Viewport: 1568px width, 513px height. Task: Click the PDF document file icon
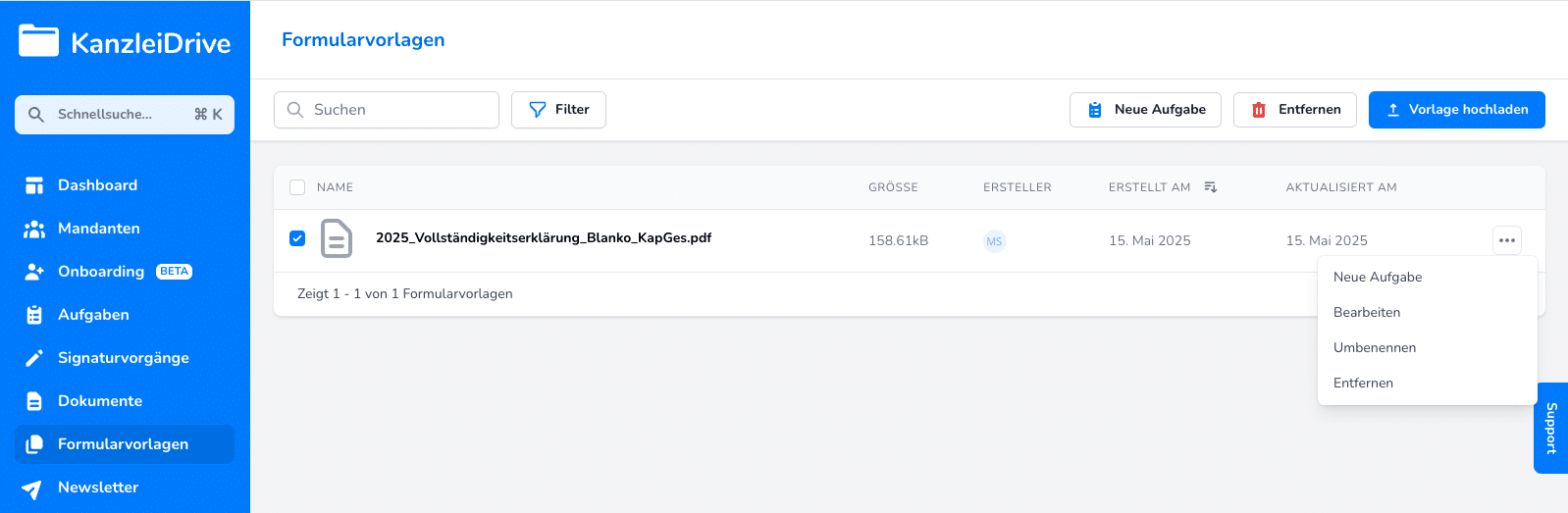click(337, 238)
